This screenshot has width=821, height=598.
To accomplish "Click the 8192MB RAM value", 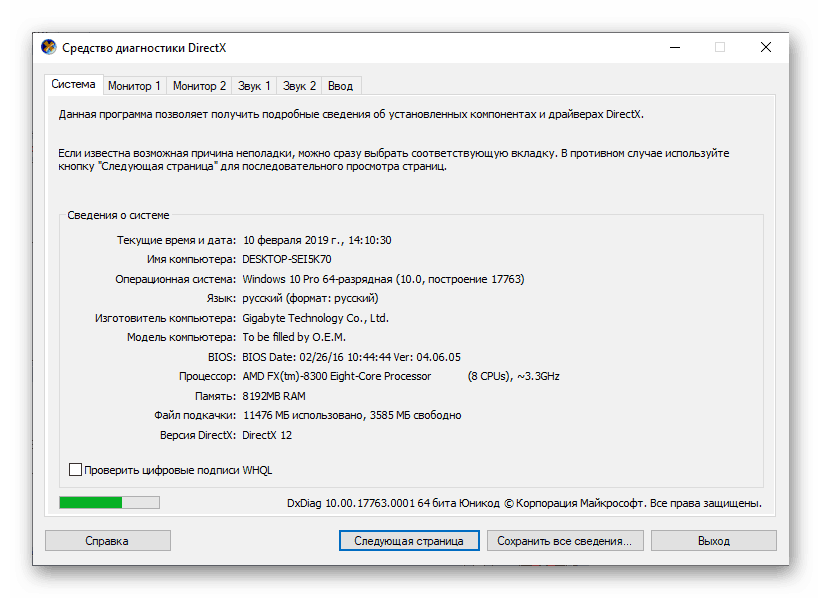I will tap(274, 396).
